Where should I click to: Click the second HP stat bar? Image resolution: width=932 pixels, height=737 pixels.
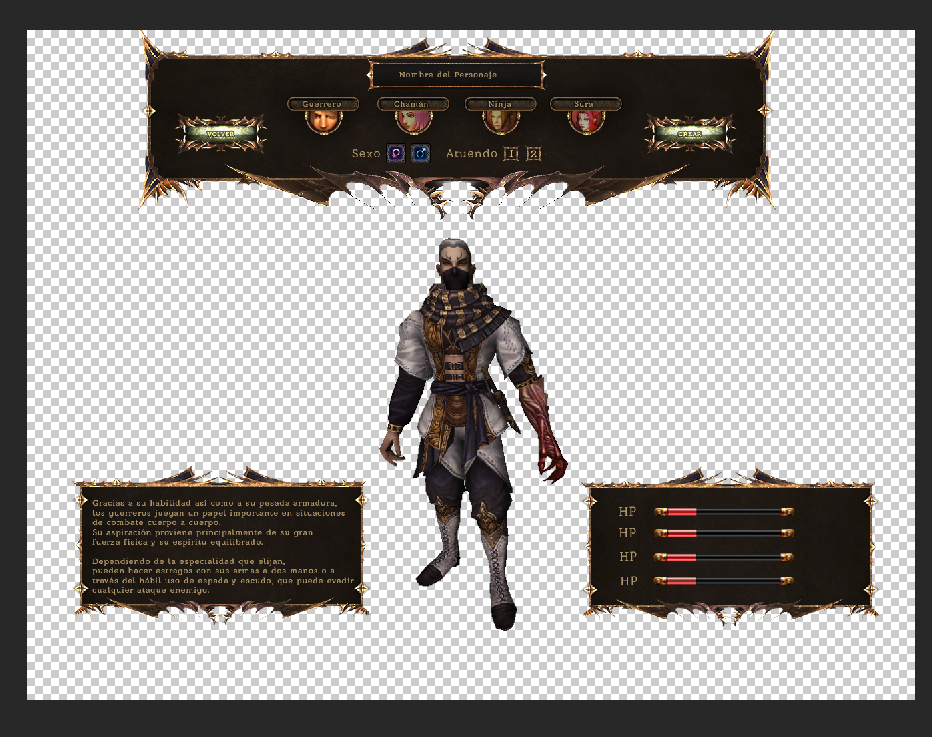click(x=724, y=533)
